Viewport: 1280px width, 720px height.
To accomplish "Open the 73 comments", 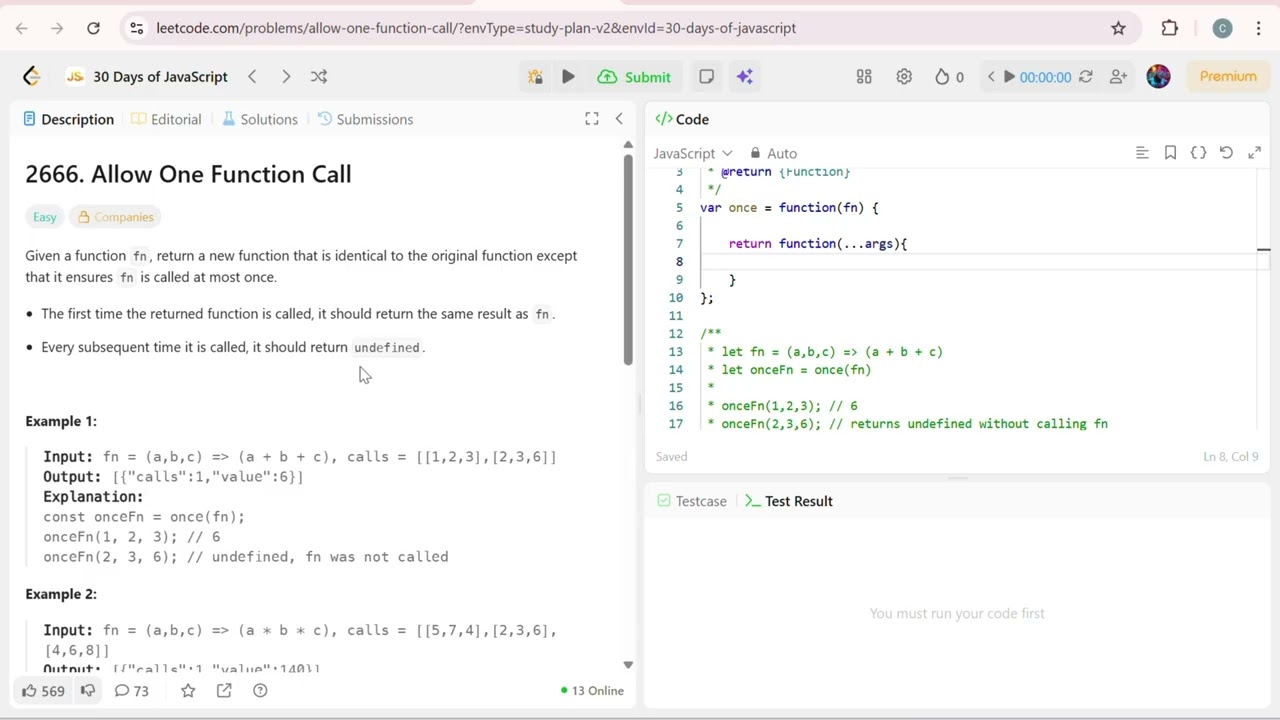I will point(131,691).
